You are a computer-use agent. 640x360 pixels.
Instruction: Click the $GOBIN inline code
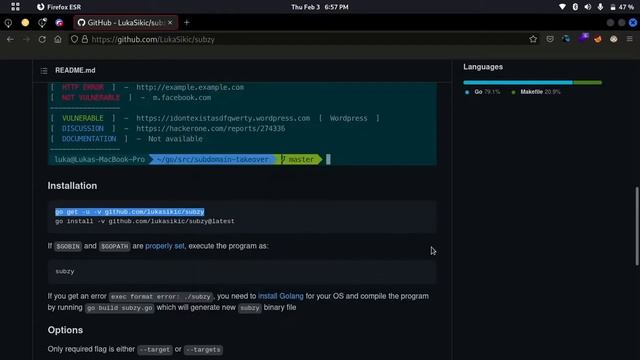[68, 247]
